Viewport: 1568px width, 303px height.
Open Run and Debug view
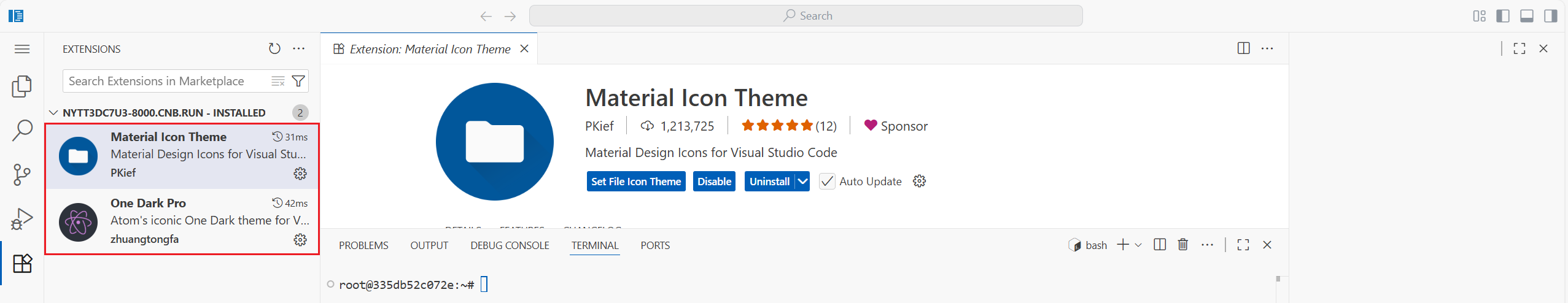[x=22, y=219]
